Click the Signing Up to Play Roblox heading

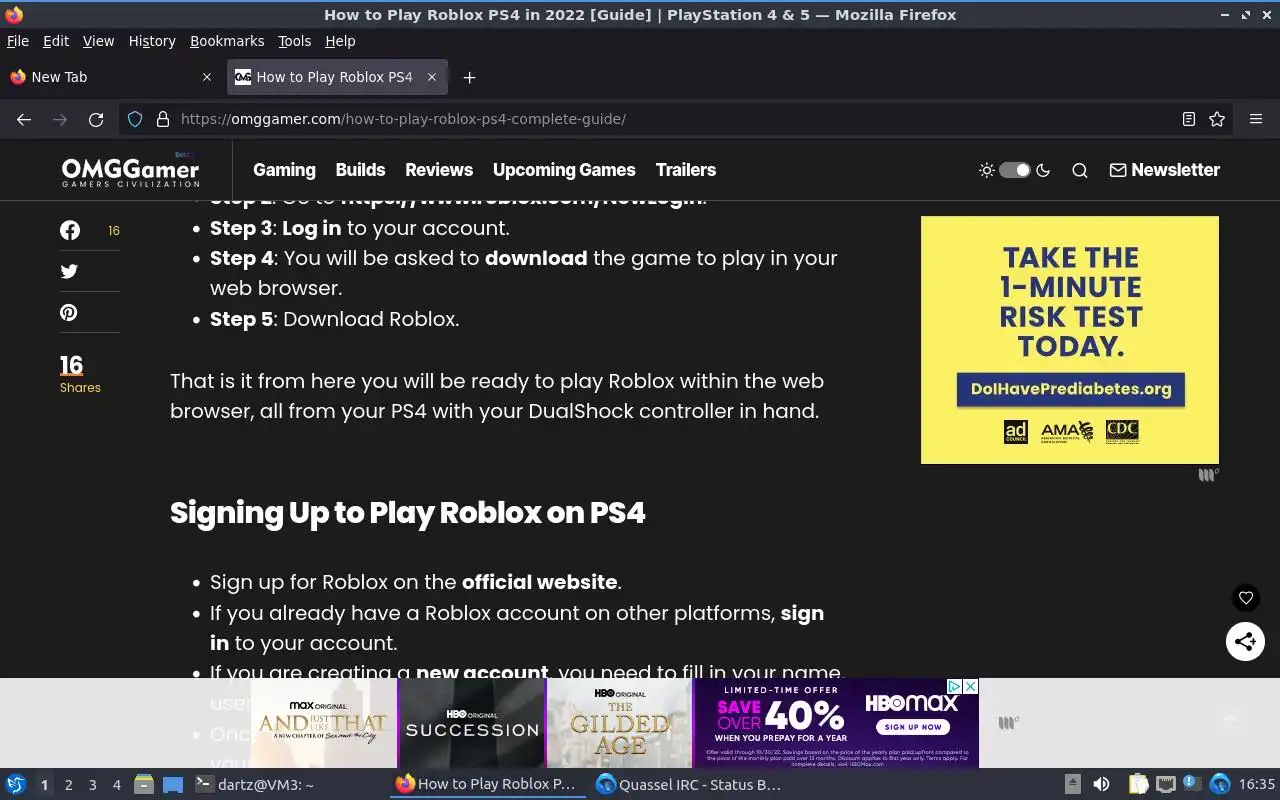pyautogui.click(x=408, y=512)
